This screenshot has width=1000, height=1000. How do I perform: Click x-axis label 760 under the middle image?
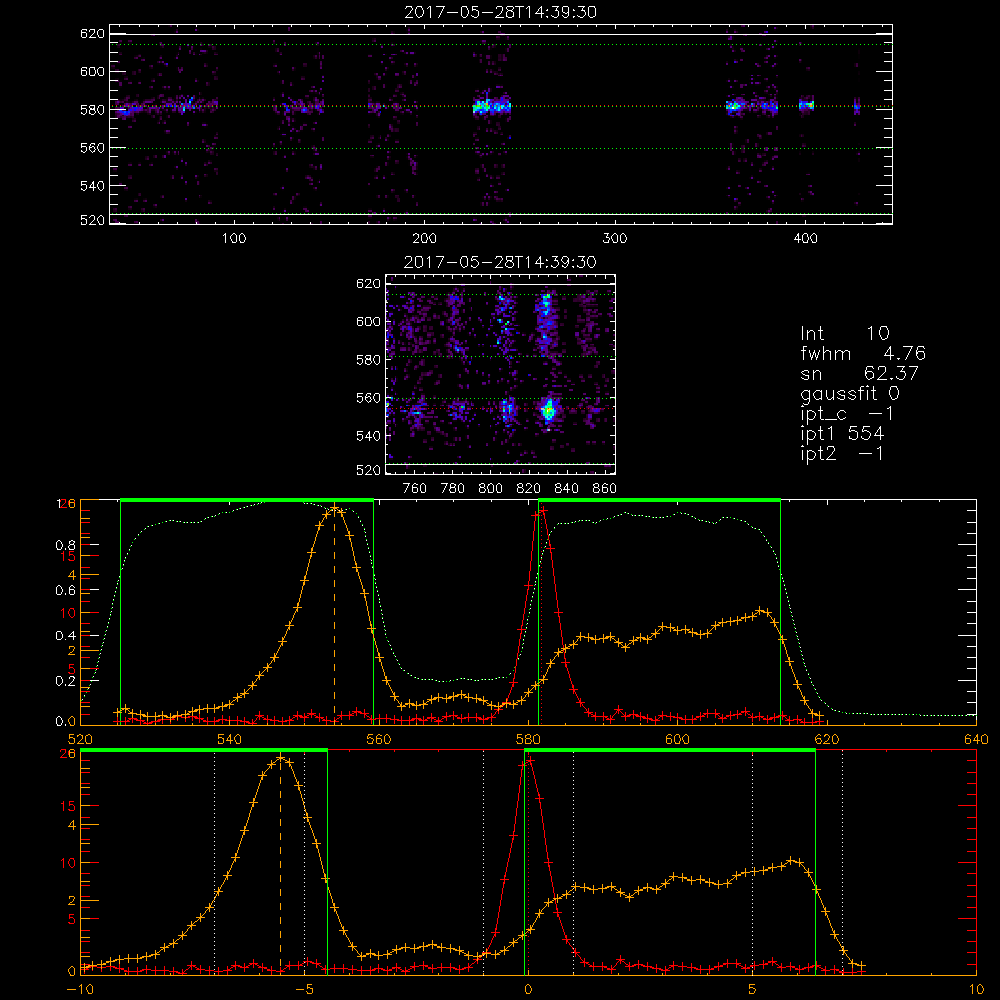point(415,489)
